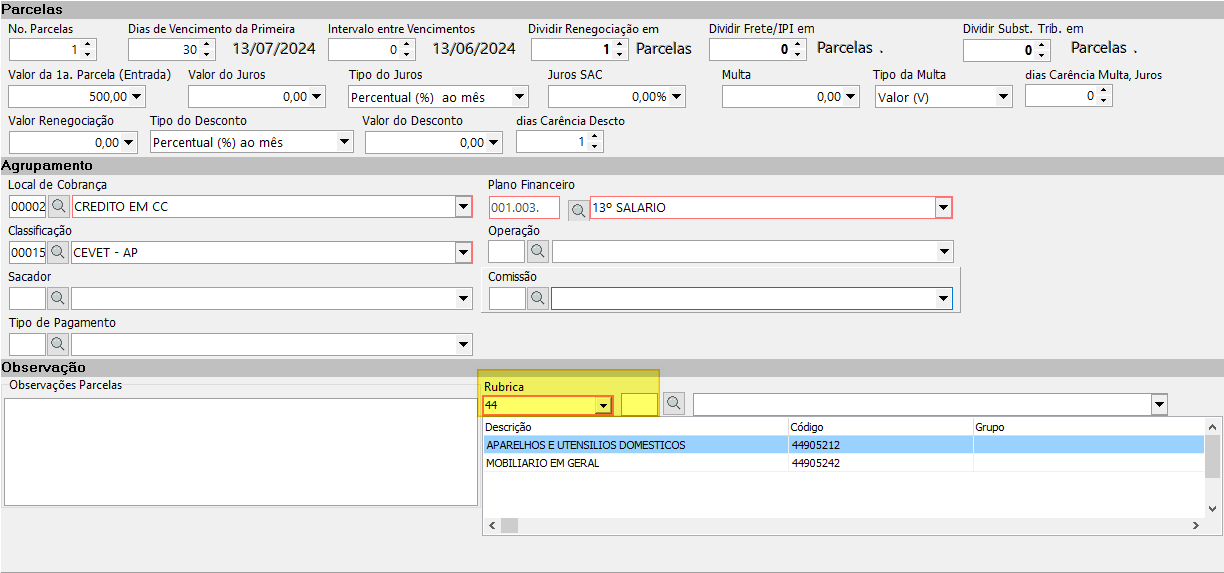Click the Rubrica list horizontal scrollbar left arrow
Viewport: 1224px width, 573px height.
coord(491,526)
